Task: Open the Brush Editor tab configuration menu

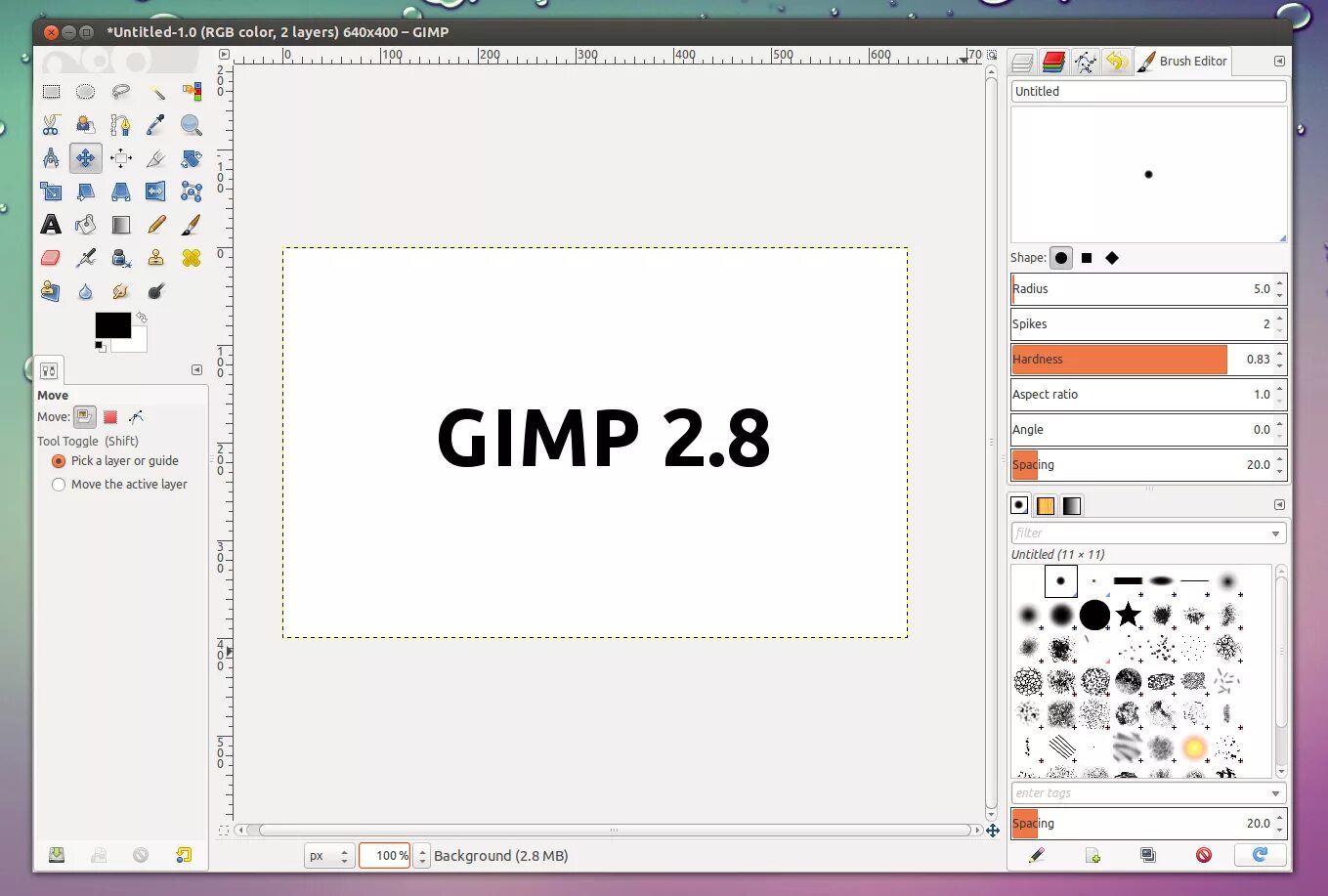Action: click(x=1279, y=61)
